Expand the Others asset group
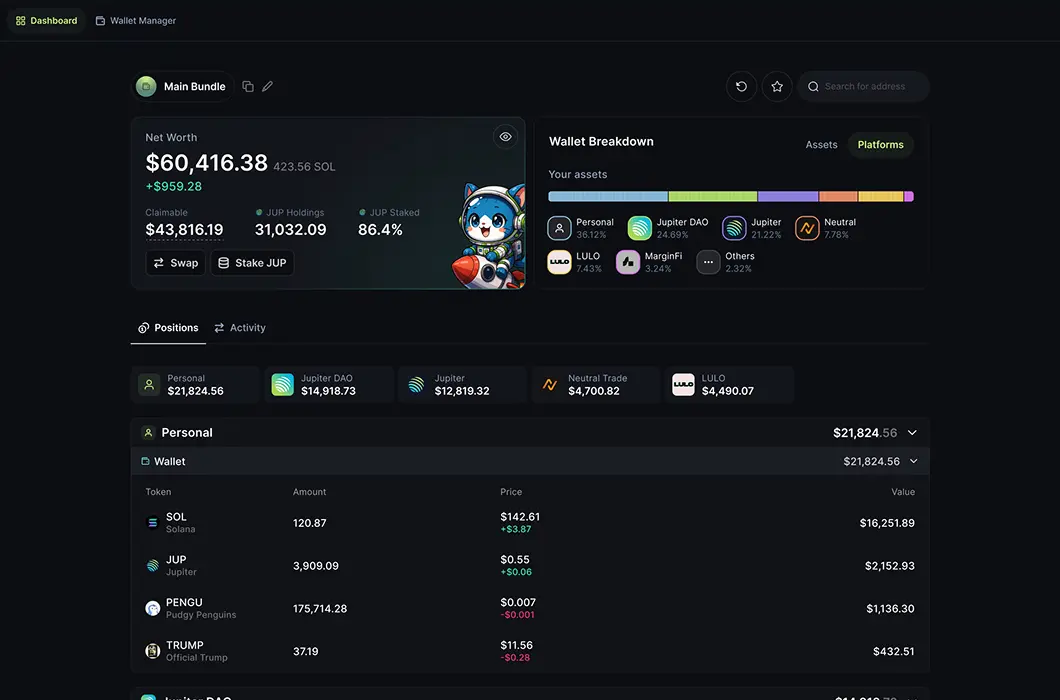The image size is (1060, 700). pyautogui.click(x=707, y=262)
